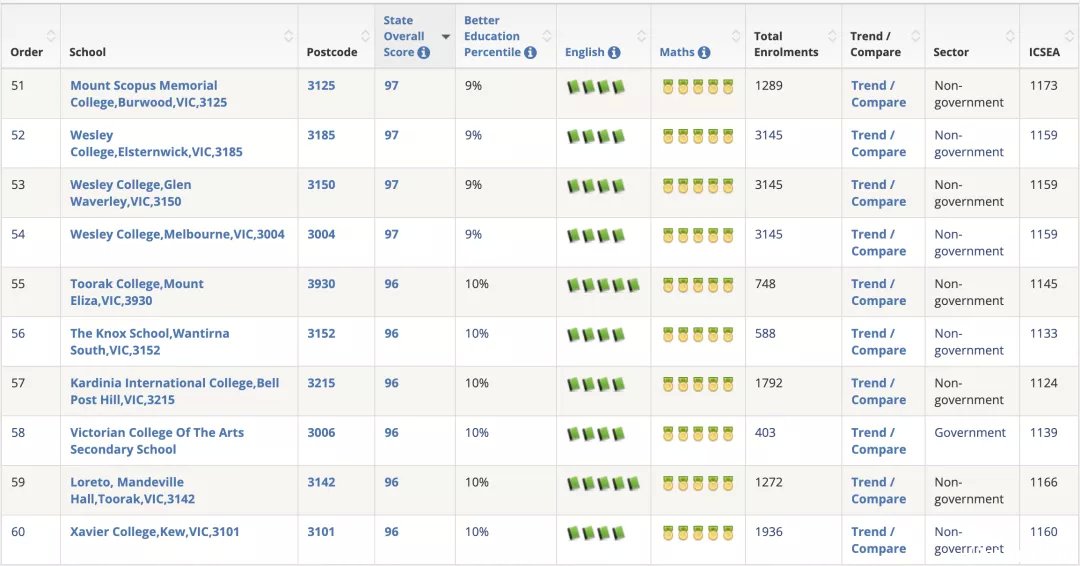Sort by Better Education Percentile arrows
Image resolution: width=1080 pixels, height=566 pixels.
click(547, 36)
